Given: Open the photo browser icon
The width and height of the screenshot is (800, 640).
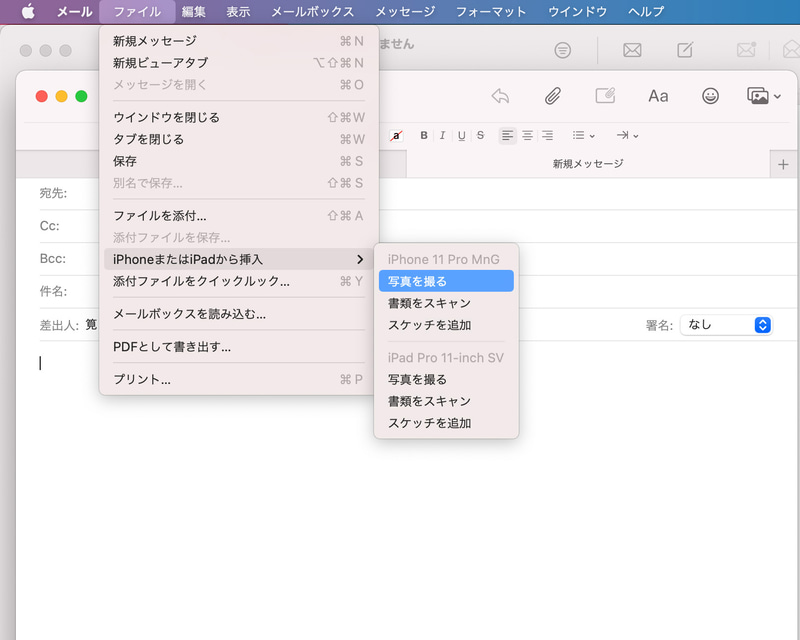Looking at the screenshot, I should (758, 96).
